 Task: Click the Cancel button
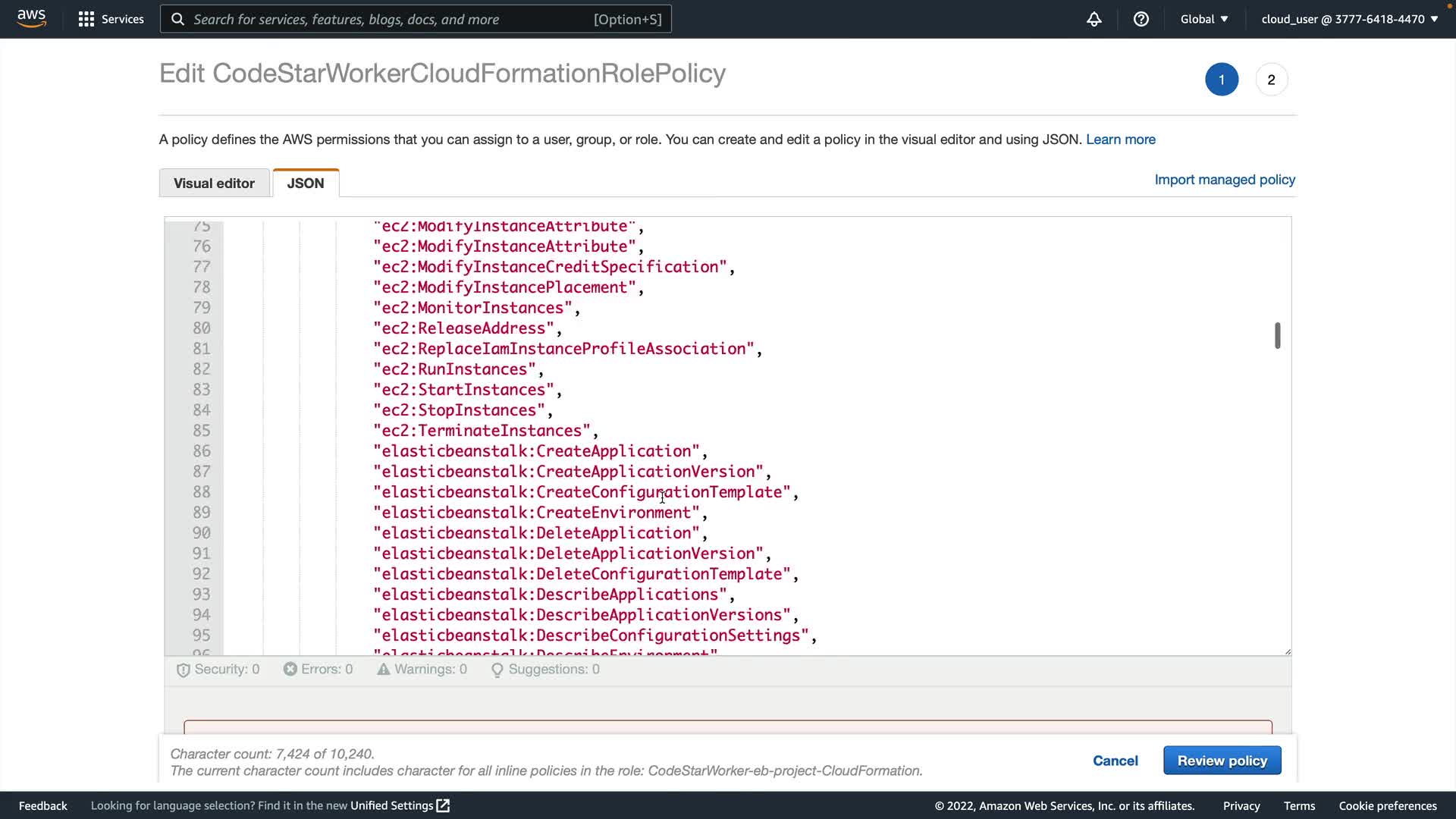(x=1115, y=761)
